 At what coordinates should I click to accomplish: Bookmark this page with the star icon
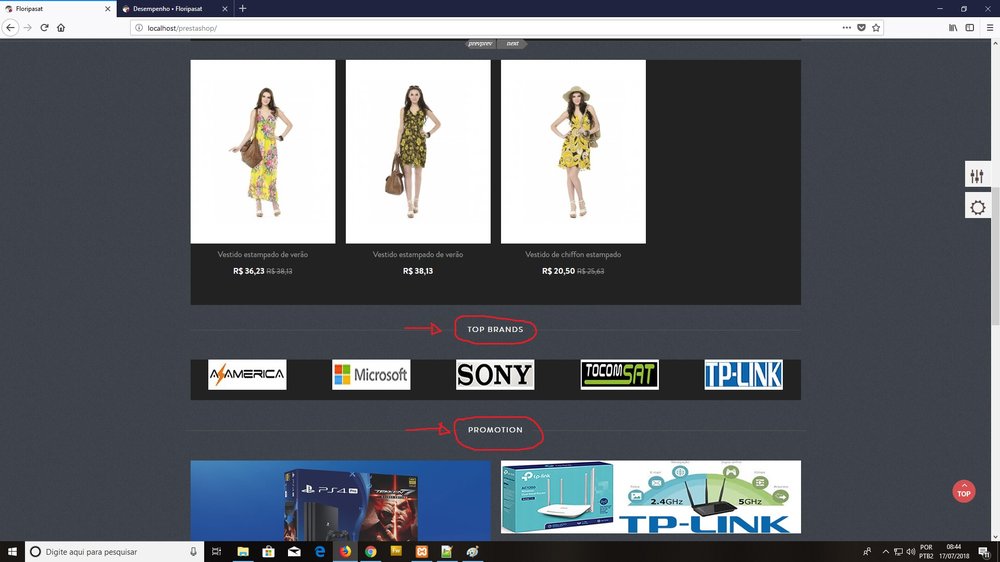click(x=876, y=27)
